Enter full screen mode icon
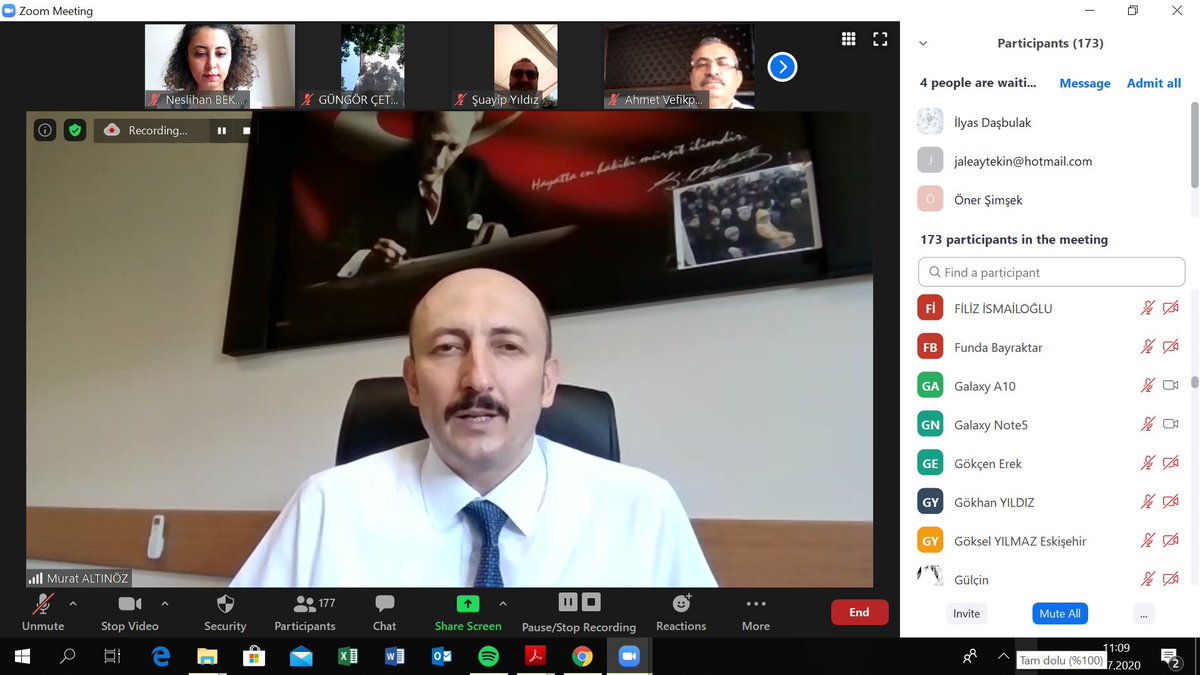This screenshot has height=675, width=1200. click(x=880, y=39)
